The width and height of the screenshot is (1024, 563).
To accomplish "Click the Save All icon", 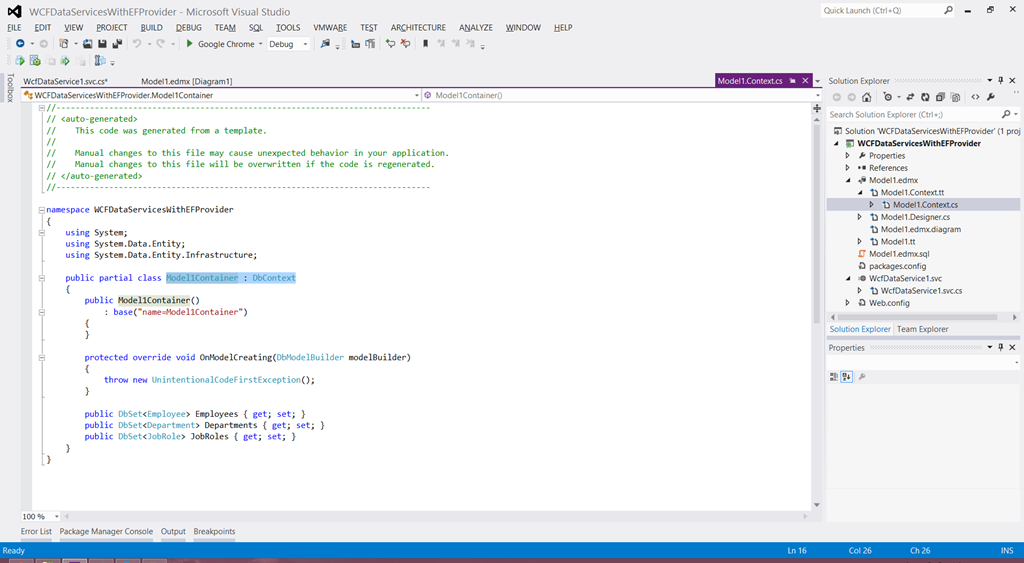I will [x=117, y=44].
